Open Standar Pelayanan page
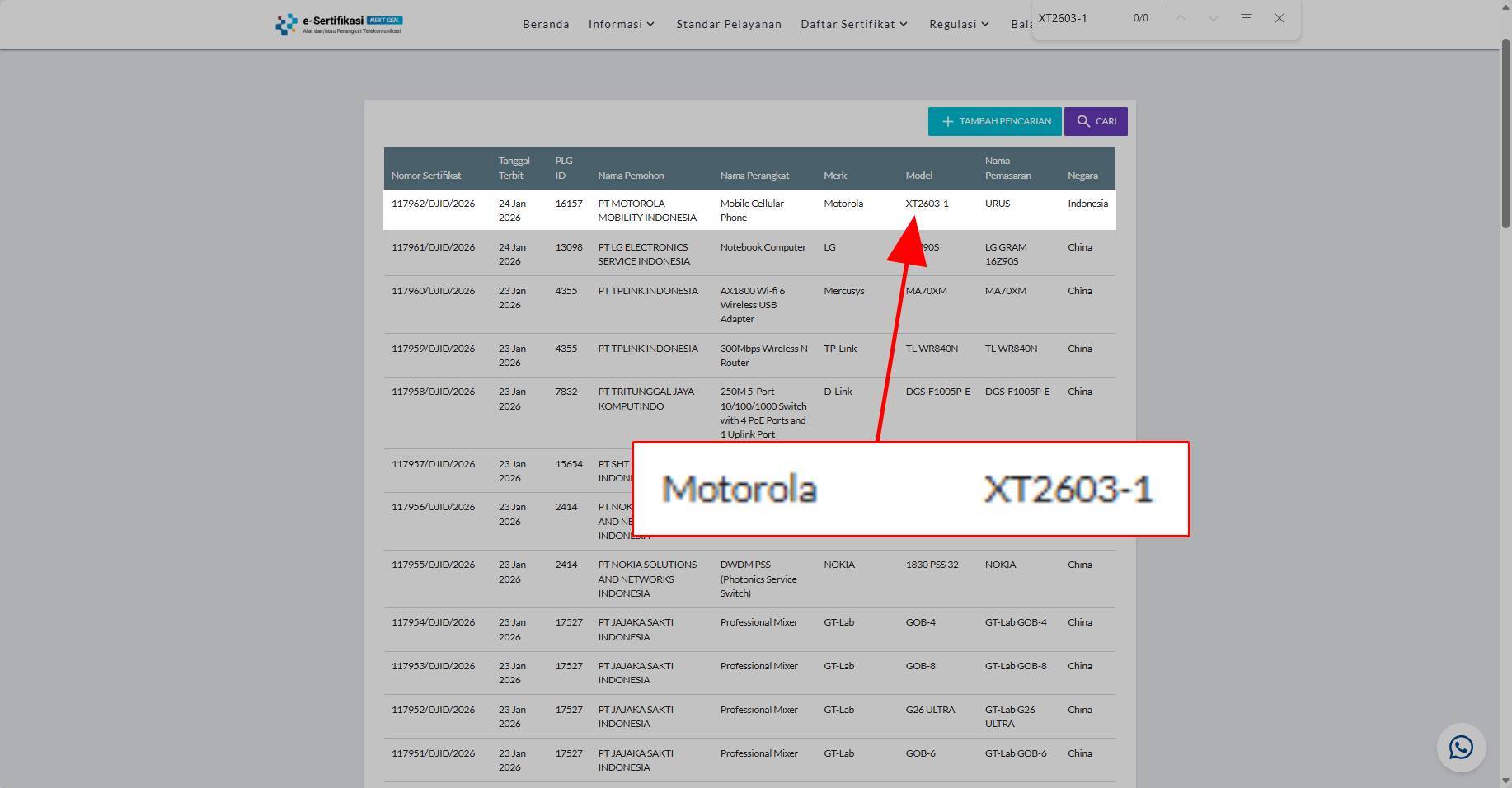Viewport: 1512px width, 788px height. 729,24
